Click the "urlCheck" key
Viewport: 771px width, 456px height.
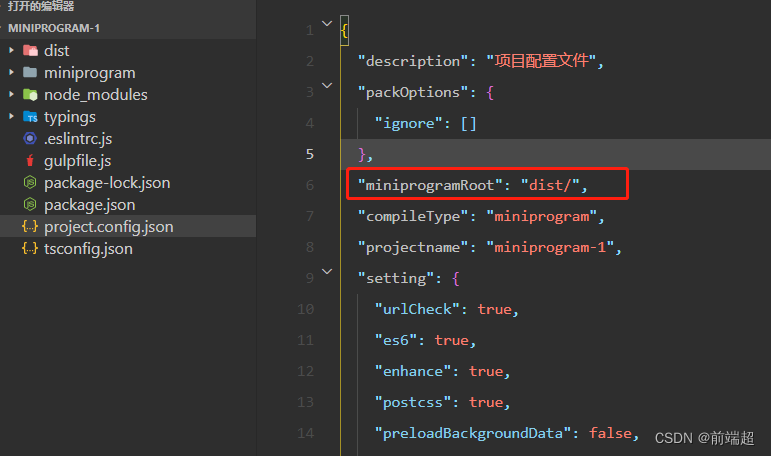click(x=417, y=309)
